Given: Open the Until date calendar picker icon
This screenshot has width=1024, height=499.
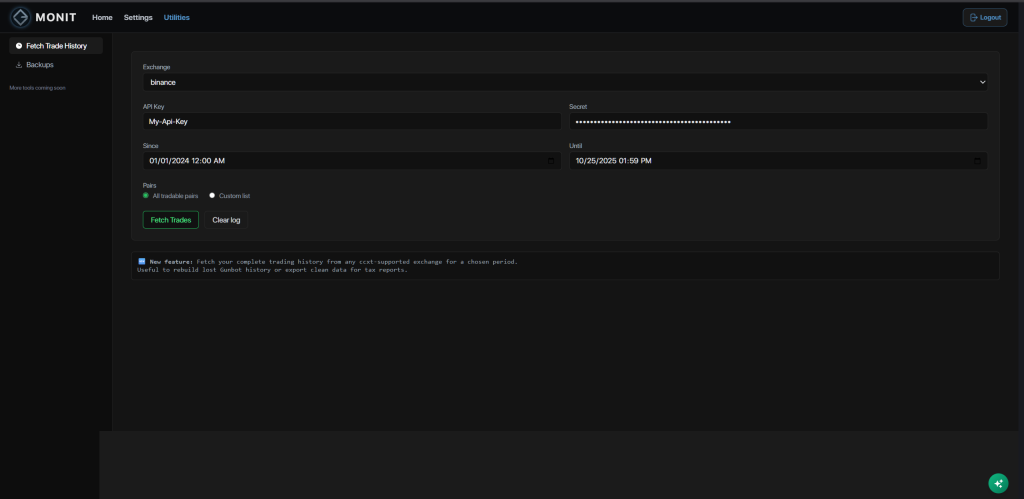Looking at the screenshot, I should (977, 161).
